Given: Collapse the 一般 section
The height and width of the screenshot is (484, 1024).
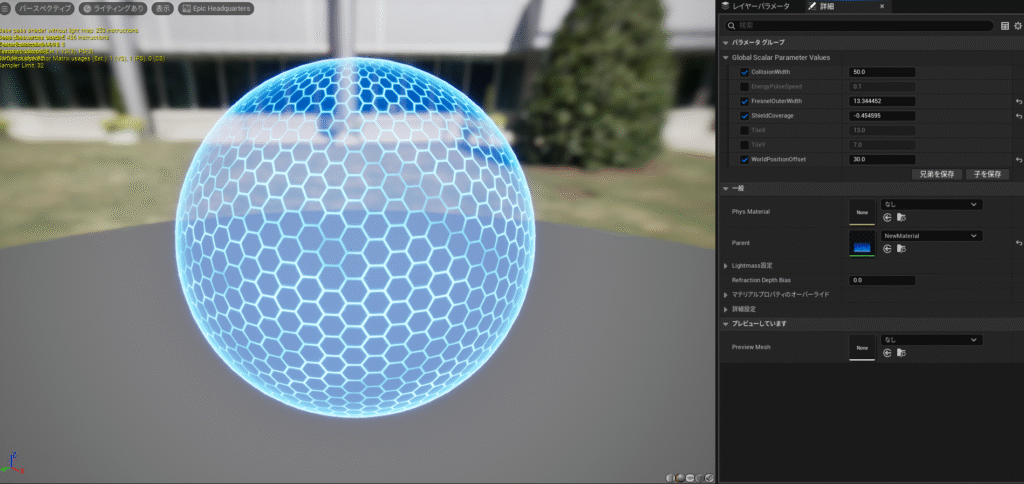Looking at the screenshot, I should (726, 188).
